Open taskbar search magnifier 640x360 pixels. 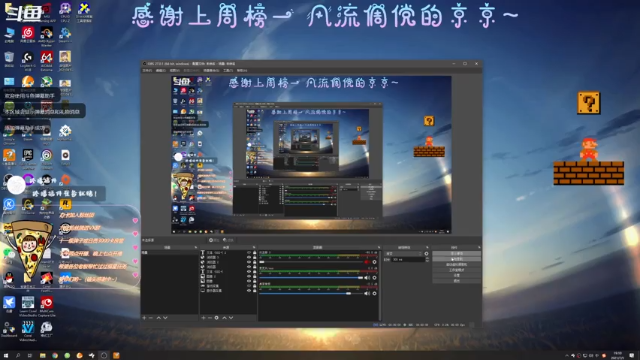(18, 356)
